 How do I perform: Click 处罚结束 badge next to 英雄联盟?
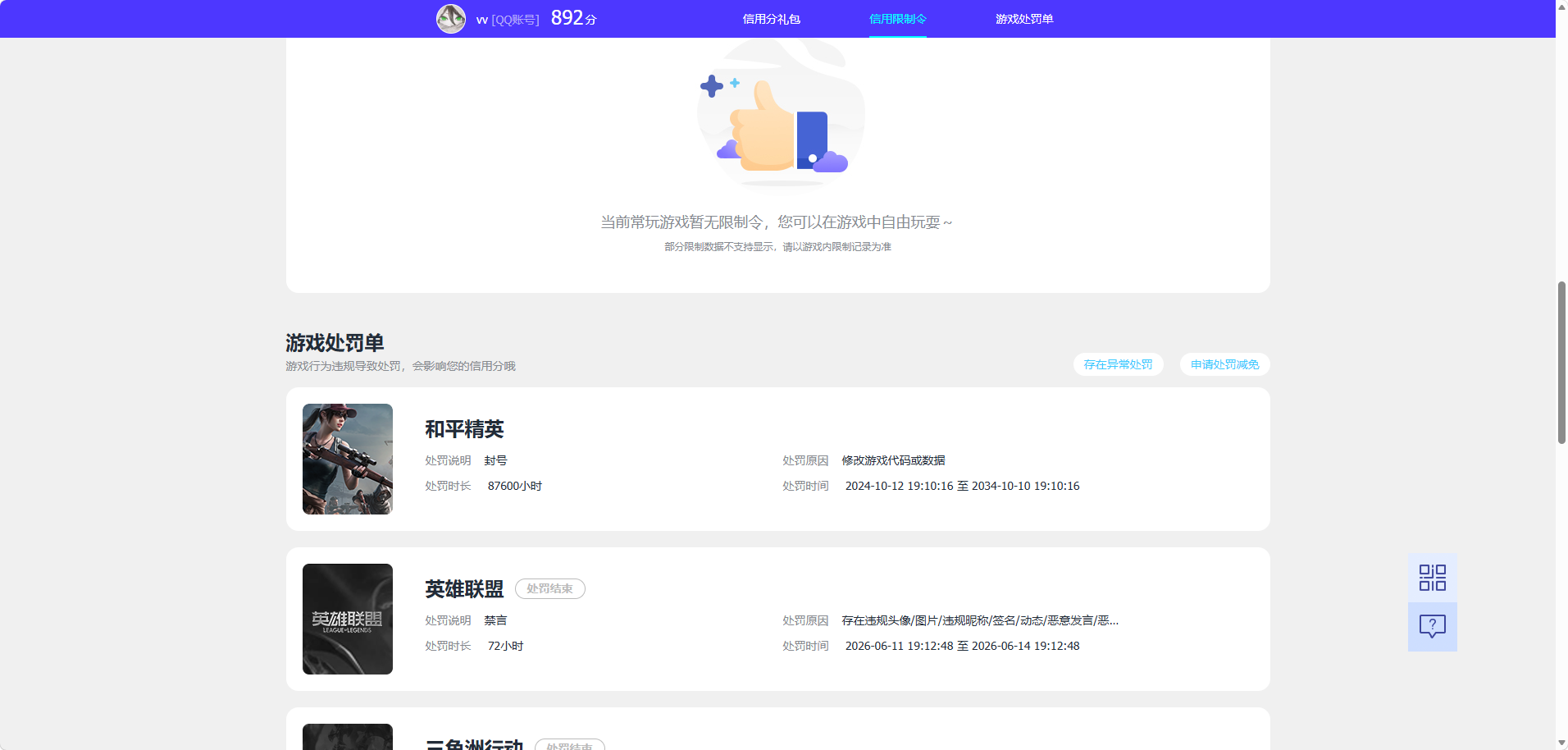tap(550, 589)
